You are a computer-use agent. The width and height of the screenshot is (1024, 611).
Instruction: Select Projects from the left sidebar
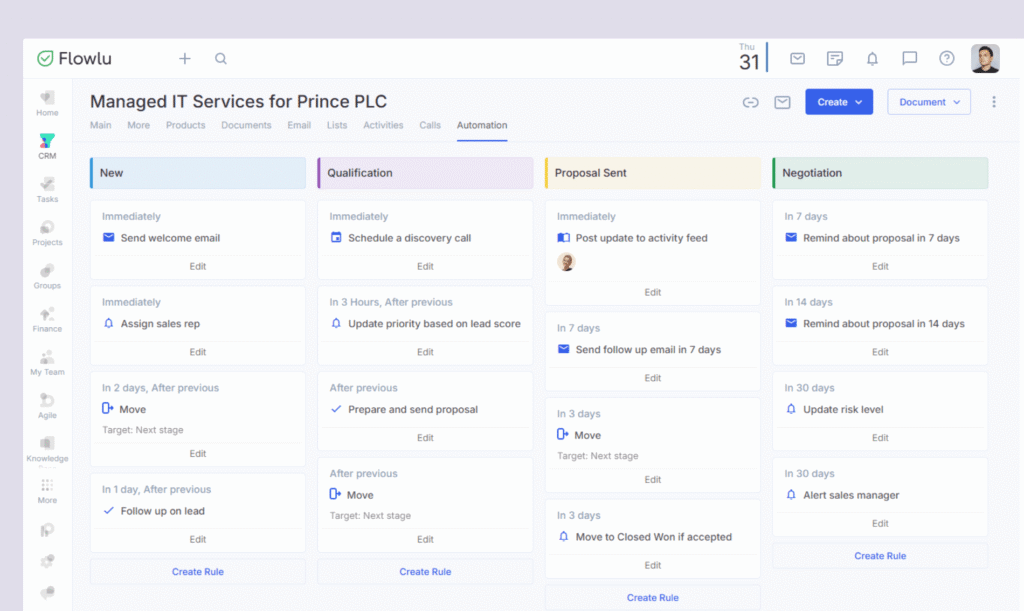click(46, 232)
